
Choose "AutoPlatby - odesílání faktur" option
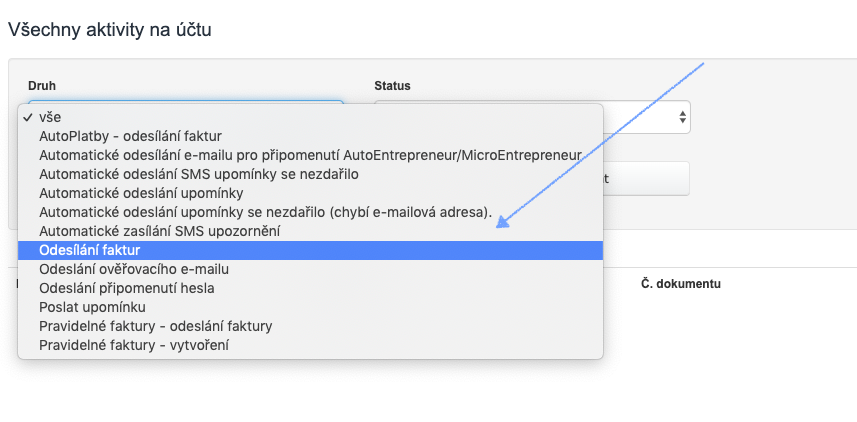click(x=130, y=136)
